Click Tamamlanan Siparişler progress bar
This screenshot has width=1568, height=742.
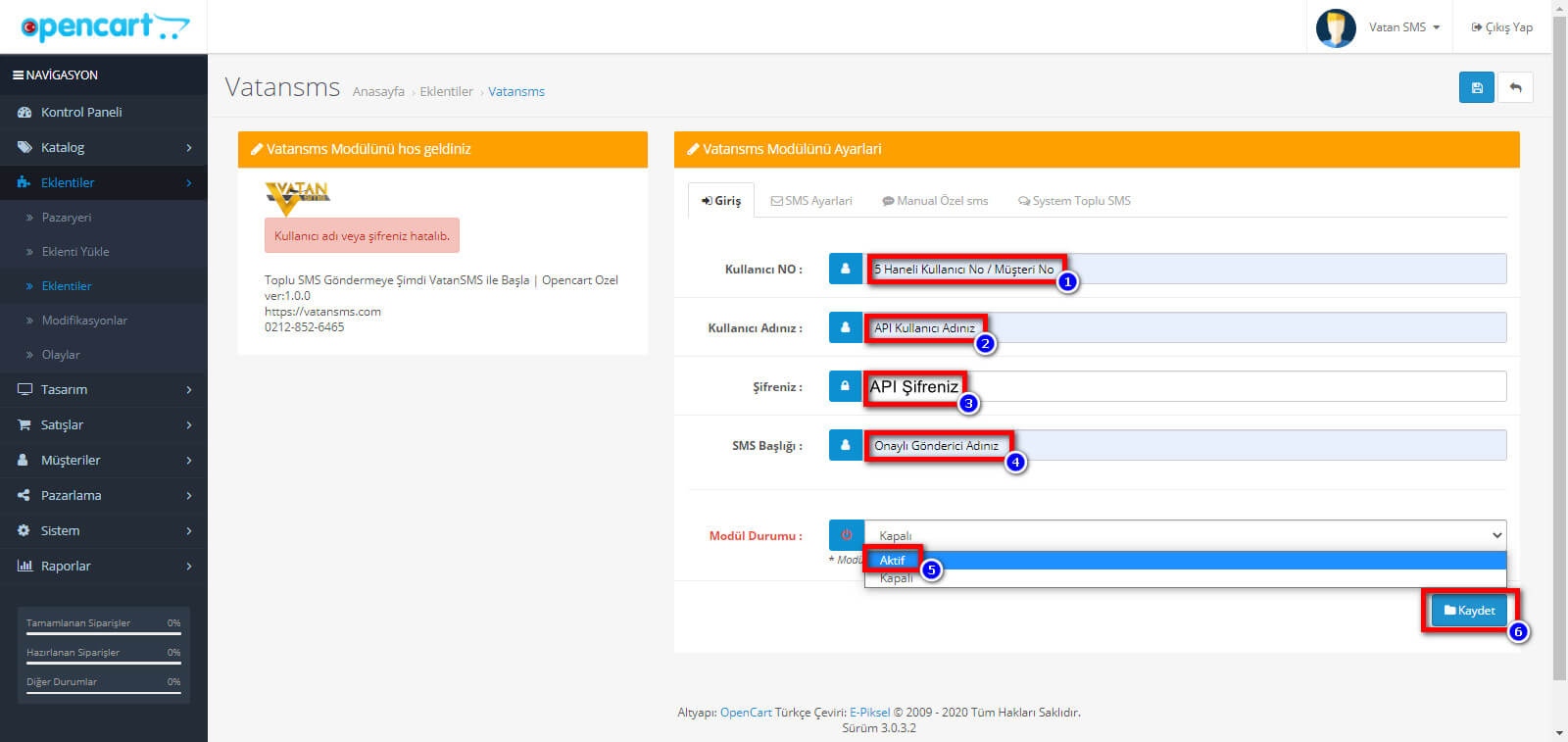pyautogui.click(x=103, y=634)
